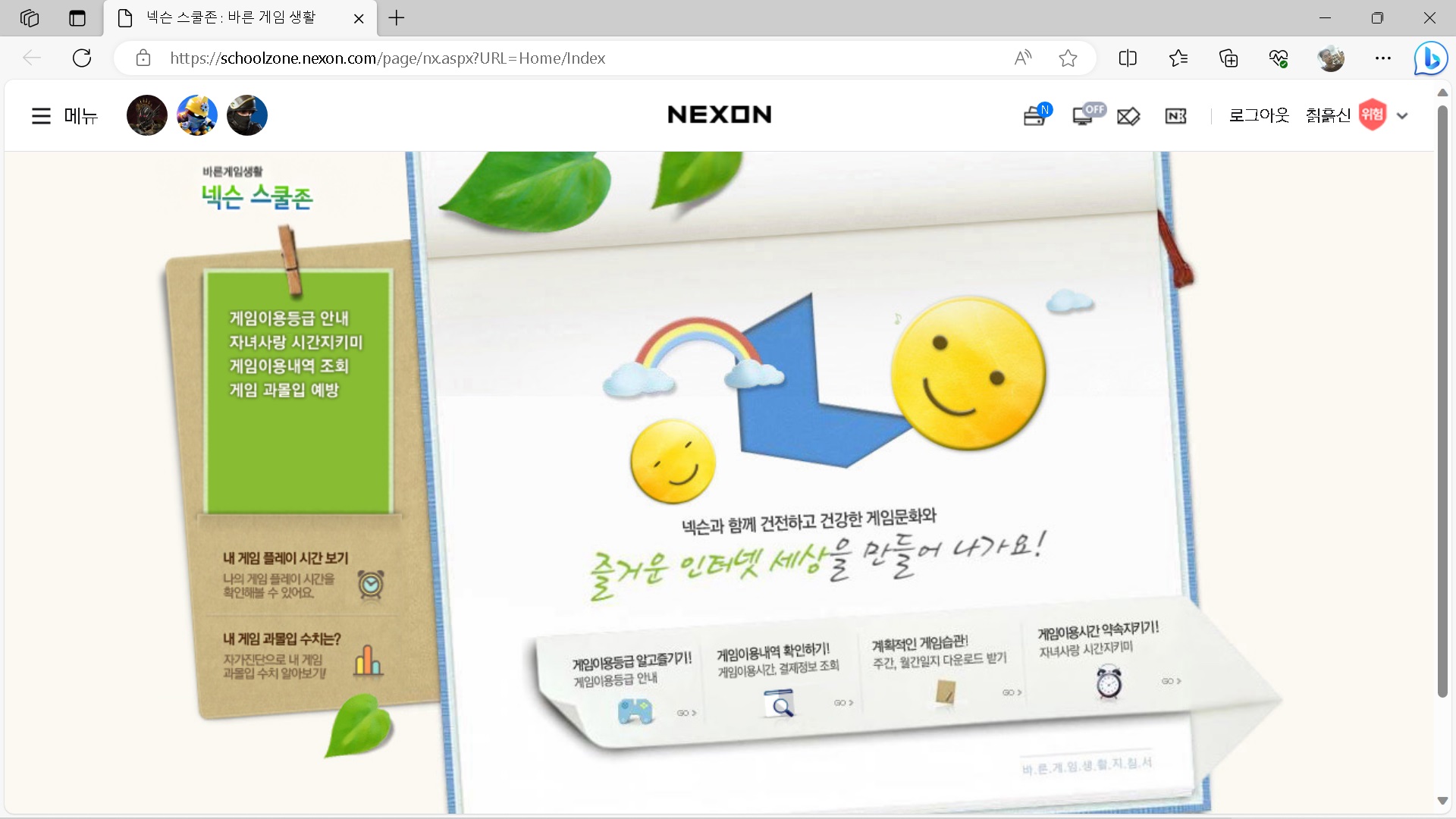The image size is (1456, 819).
Task: Click the browser refresh button
Action: tap(82, 58)
